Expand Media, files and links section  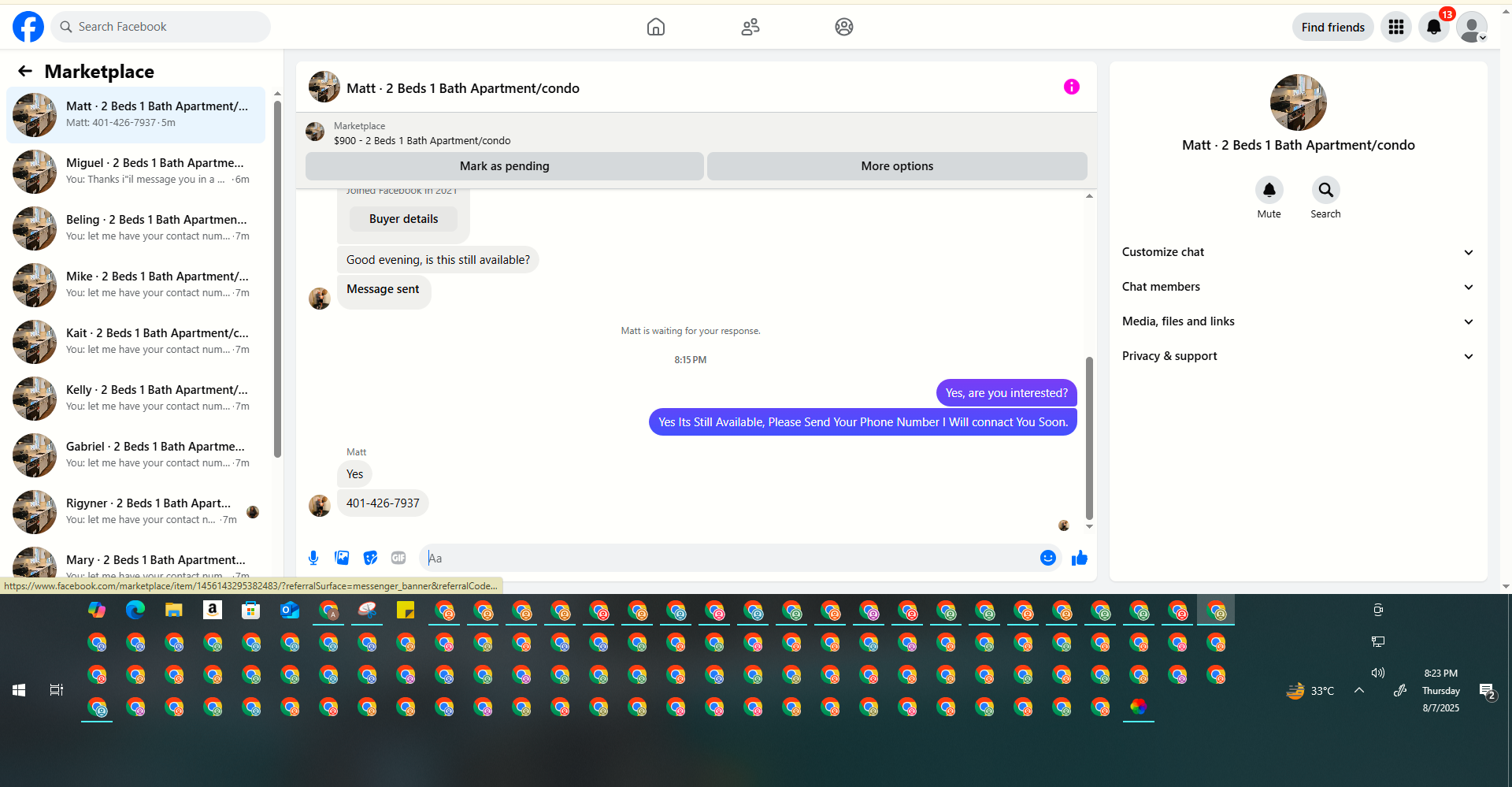coord(1298,321)
